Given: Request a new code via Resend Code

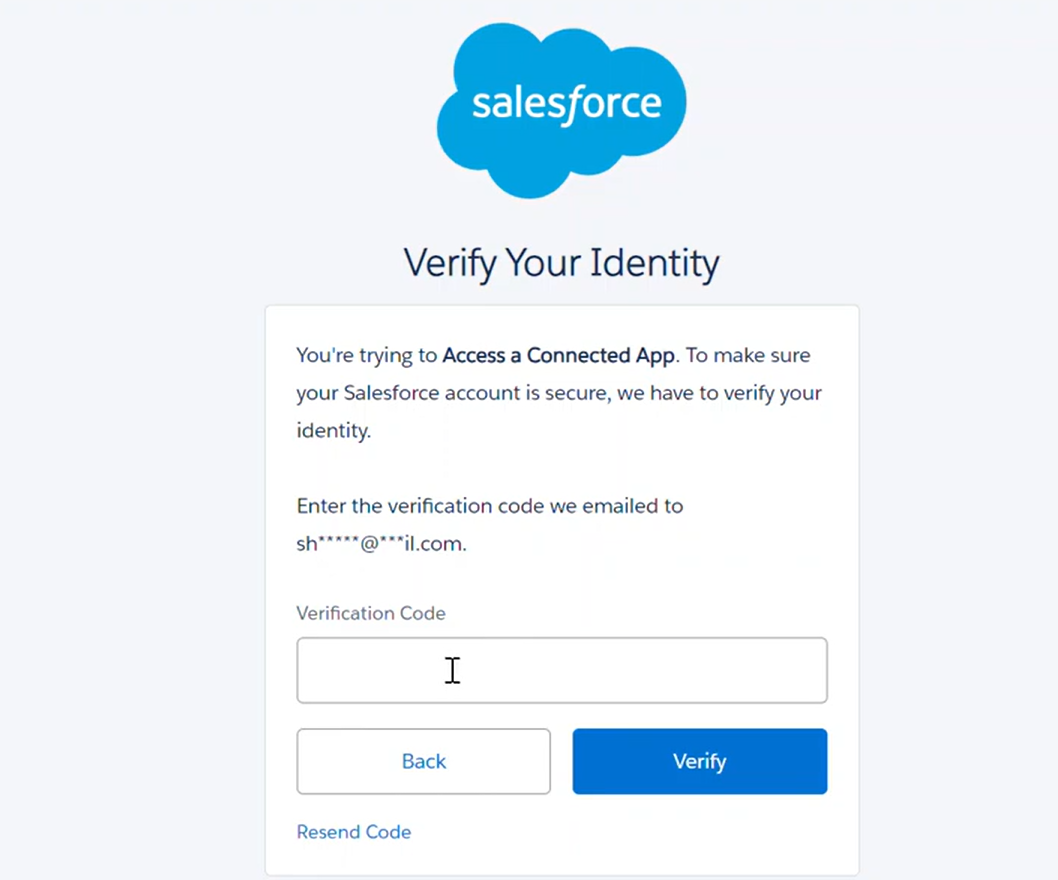Looking at the screenshot, I should point(354,832).
